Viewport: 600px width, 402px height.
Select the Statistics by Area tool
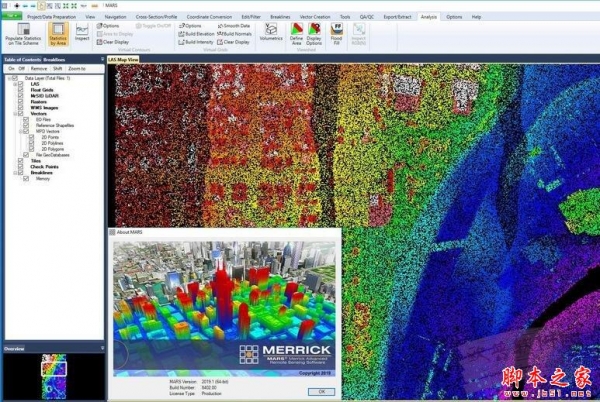58,34
